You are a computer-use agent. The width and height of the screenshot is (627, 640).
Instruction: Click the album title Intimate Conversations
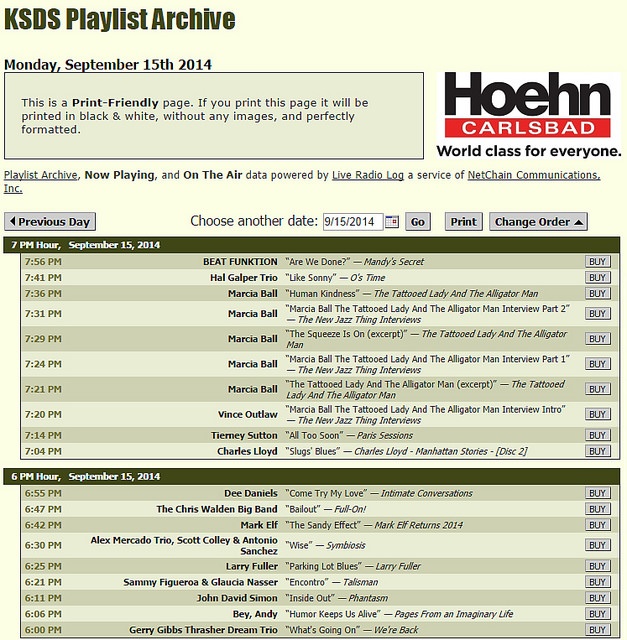[427, 493]
